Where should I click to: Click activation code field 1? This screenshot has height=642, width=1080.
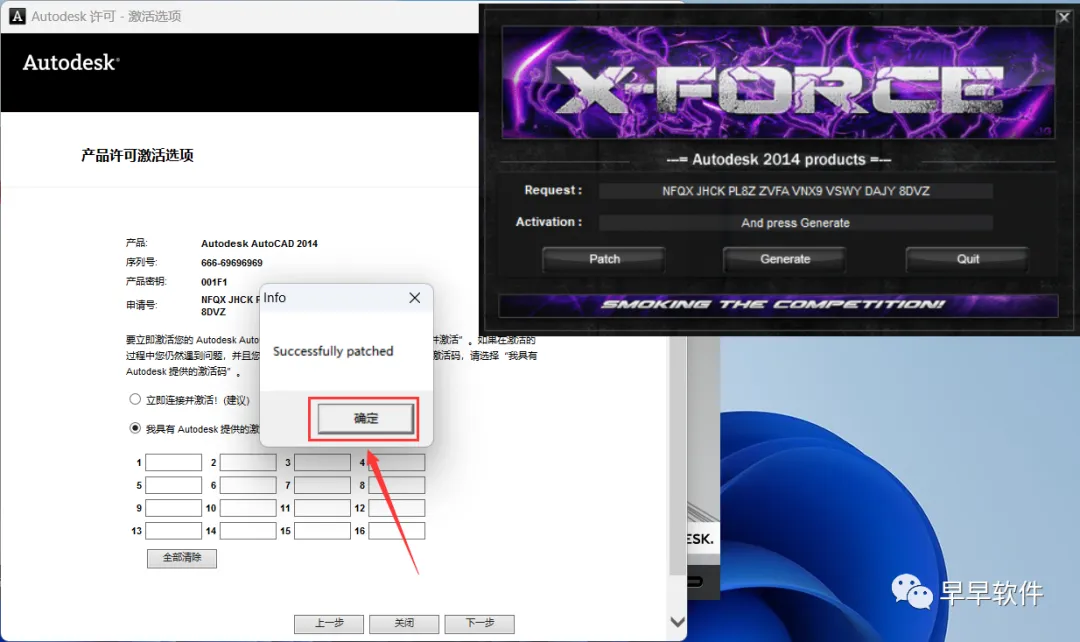(174, 462)
